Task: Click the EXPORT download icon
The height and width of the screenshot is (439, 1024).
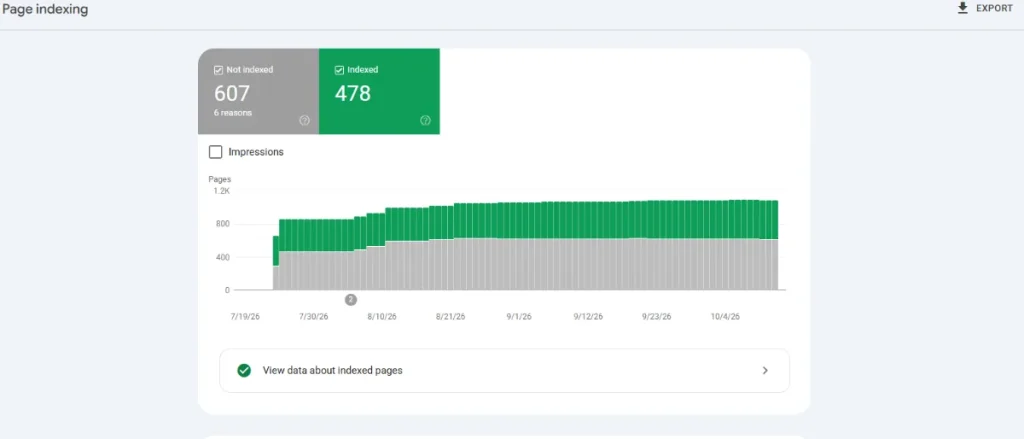Action: (x=962, y=8)
